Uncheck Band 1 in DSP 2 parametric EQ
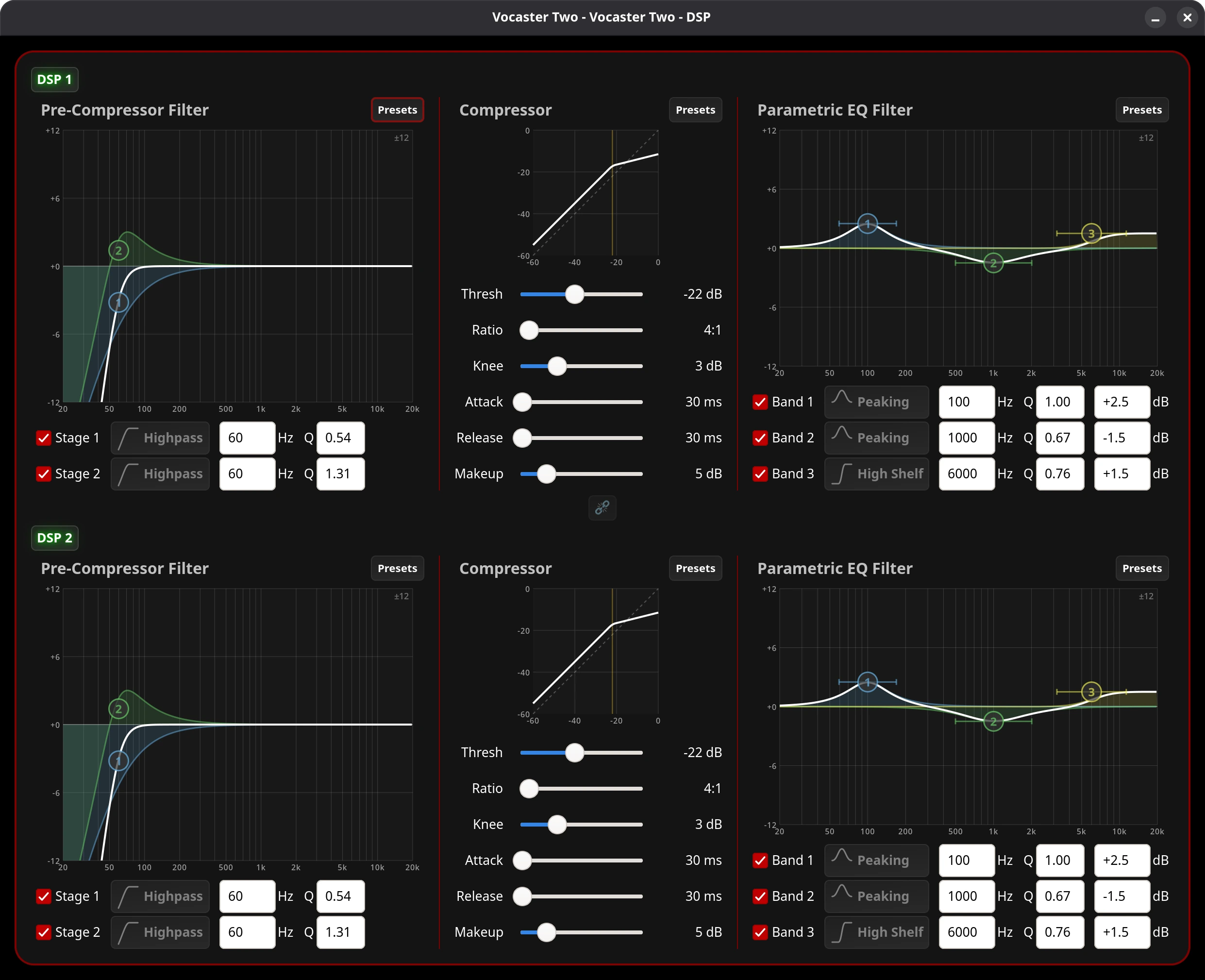1205x980 pixels. pos(760,861)
